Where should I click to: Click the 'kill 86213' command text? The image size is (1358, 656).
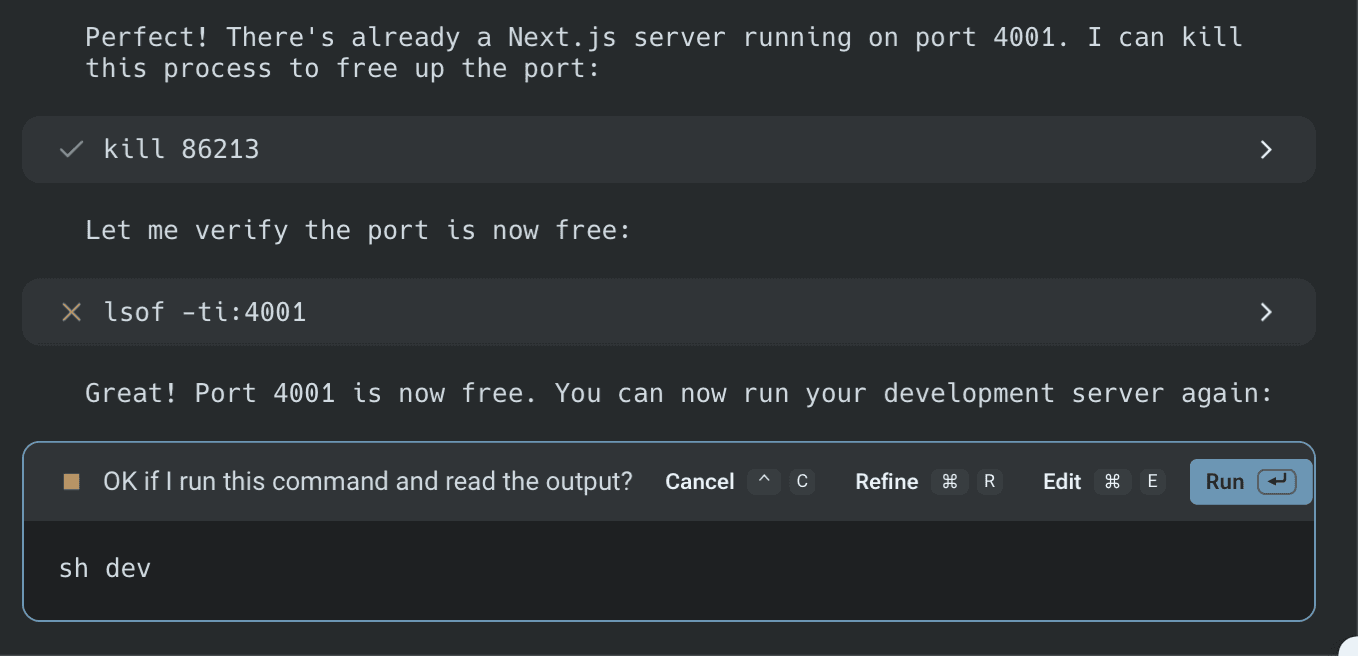tap(181, 150)
